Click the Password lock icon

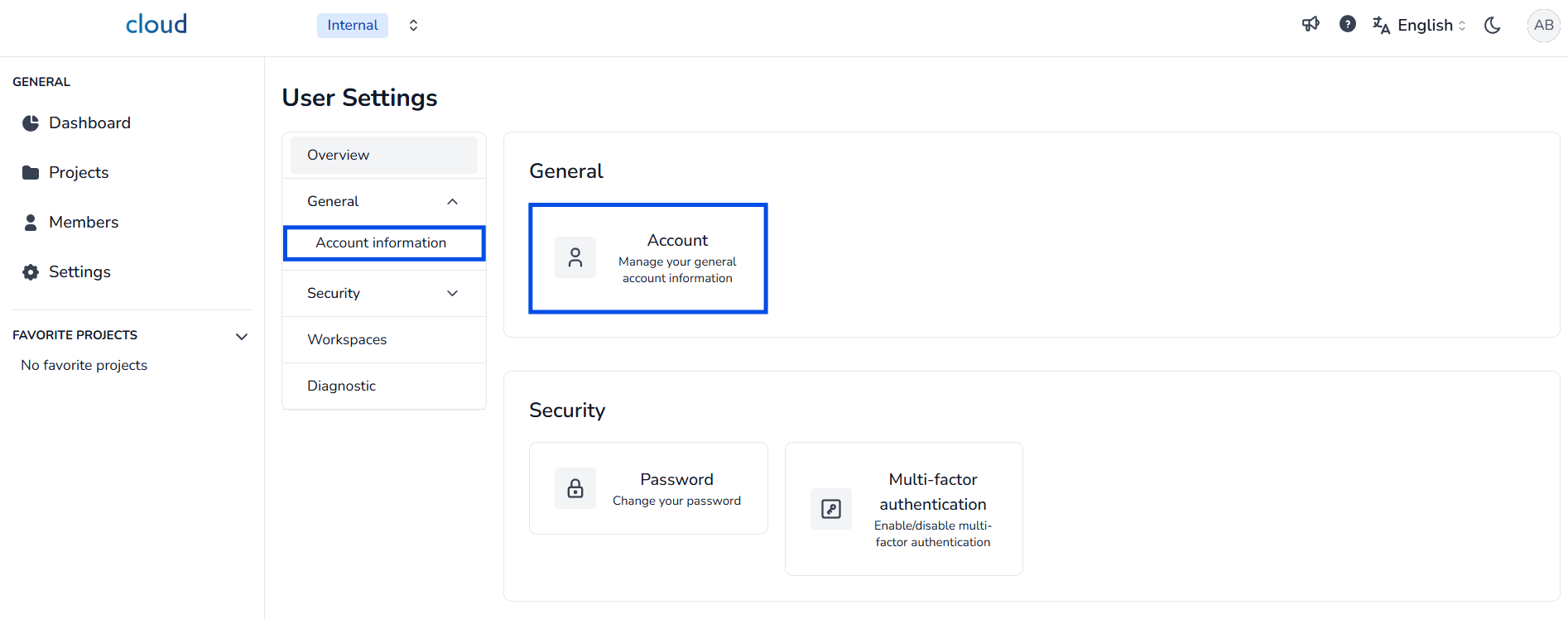(x=575, y=488)
